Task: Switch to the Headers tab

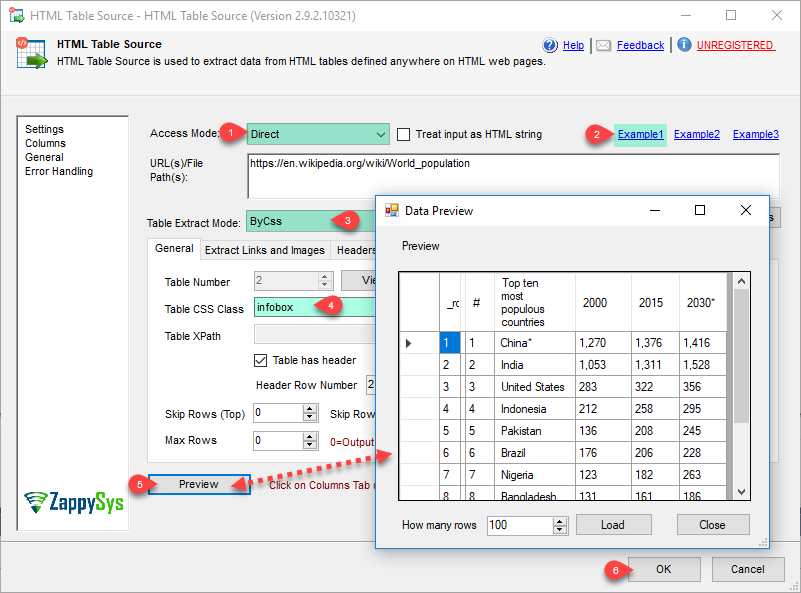Action: coord(355,250)
